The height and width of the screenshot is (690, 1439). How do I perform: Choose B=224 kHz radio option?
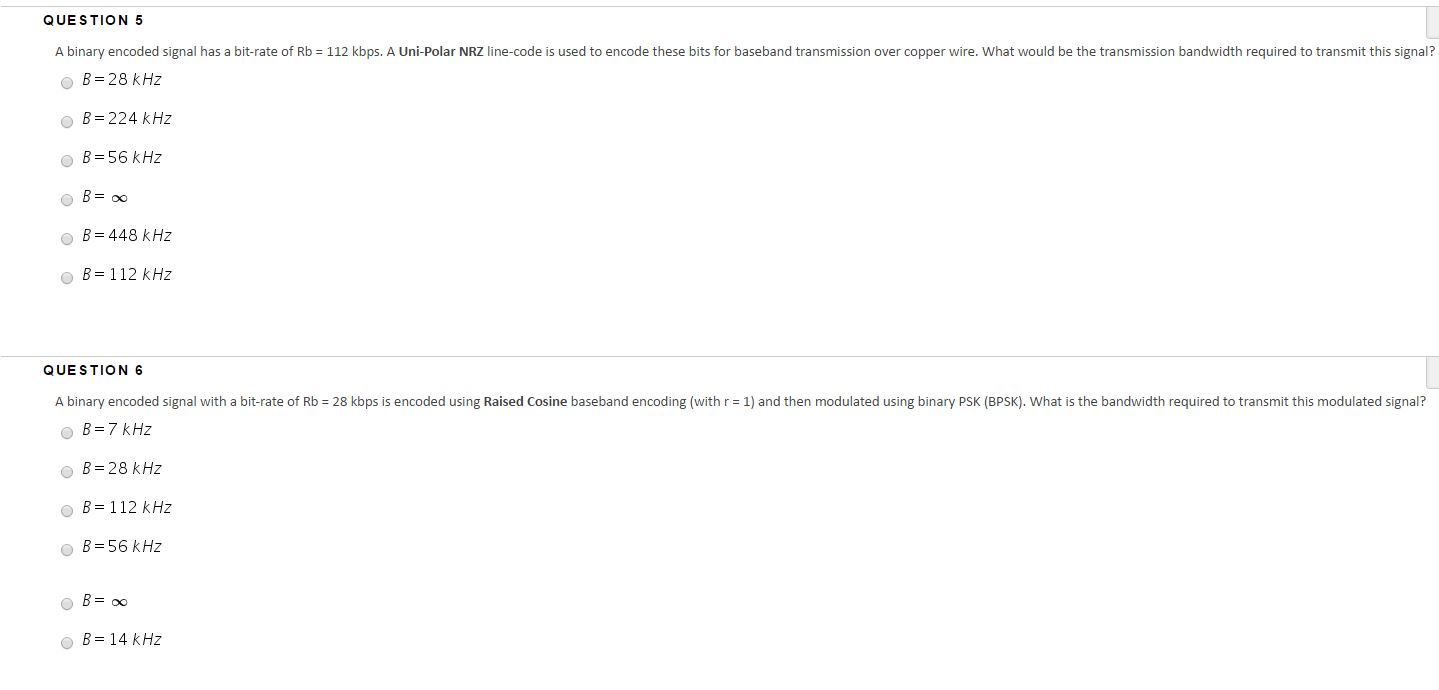pos(67,122)
